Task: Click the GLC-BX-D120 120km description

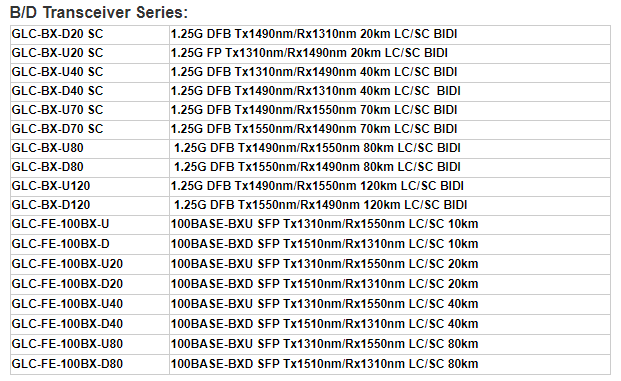Action: point(320,205)
